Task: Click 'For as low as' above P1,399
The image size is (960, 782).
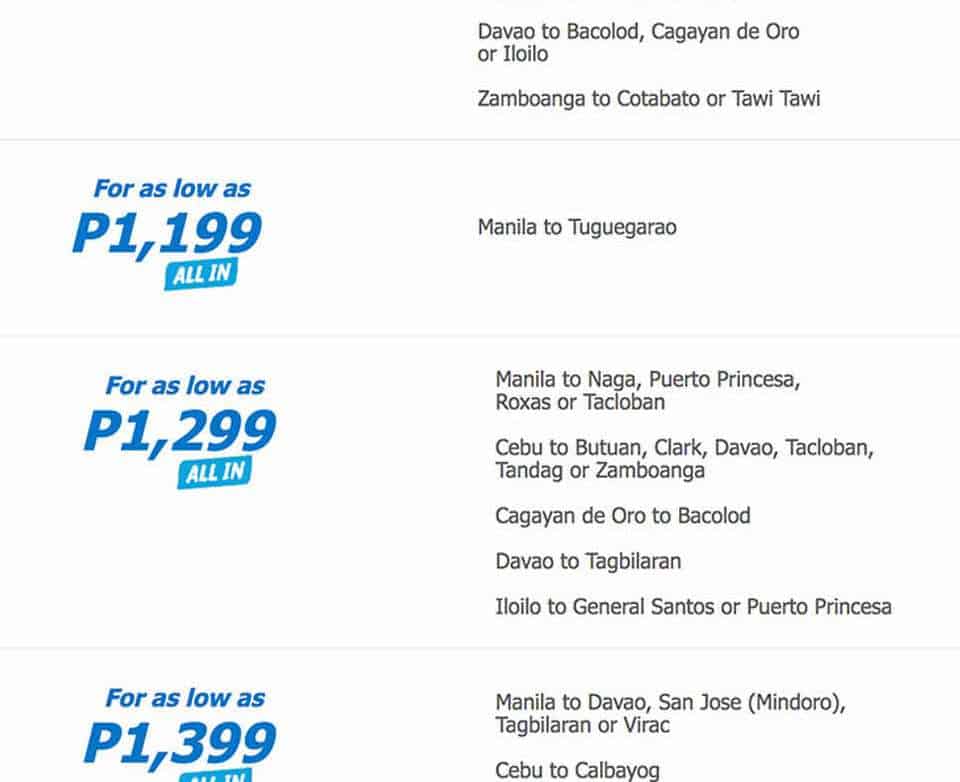Action: coord(185,698)
